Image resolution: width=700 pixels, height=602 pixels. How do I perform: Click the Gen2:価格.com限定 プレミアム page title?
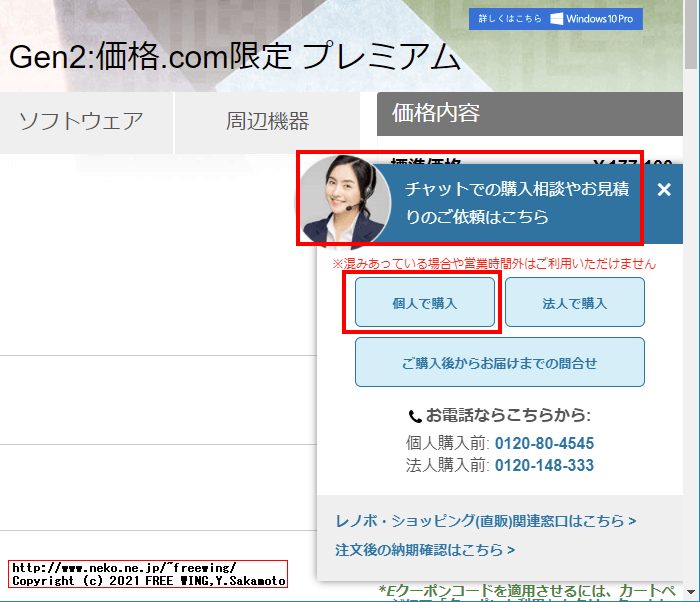tap(235, 57)
